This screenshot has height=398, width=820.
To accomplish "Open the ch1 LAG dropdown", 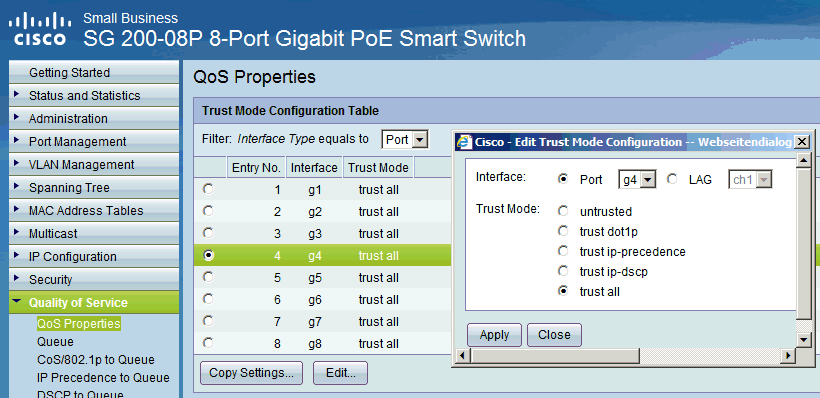I will (750, 180).
